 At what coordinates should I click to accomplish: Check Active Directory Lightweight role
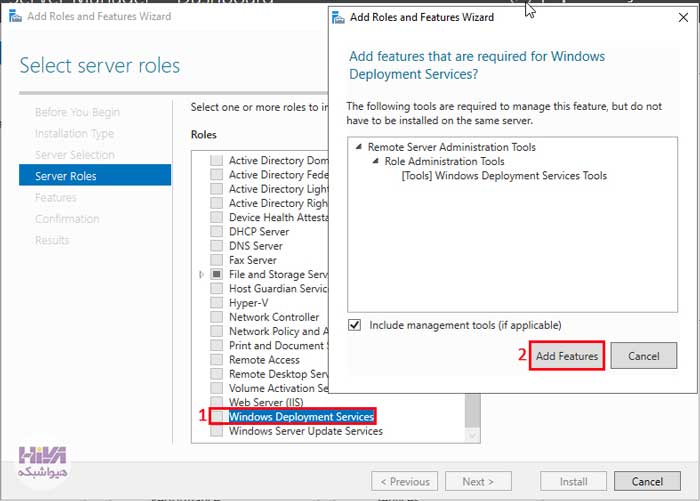tap(217, 189)
